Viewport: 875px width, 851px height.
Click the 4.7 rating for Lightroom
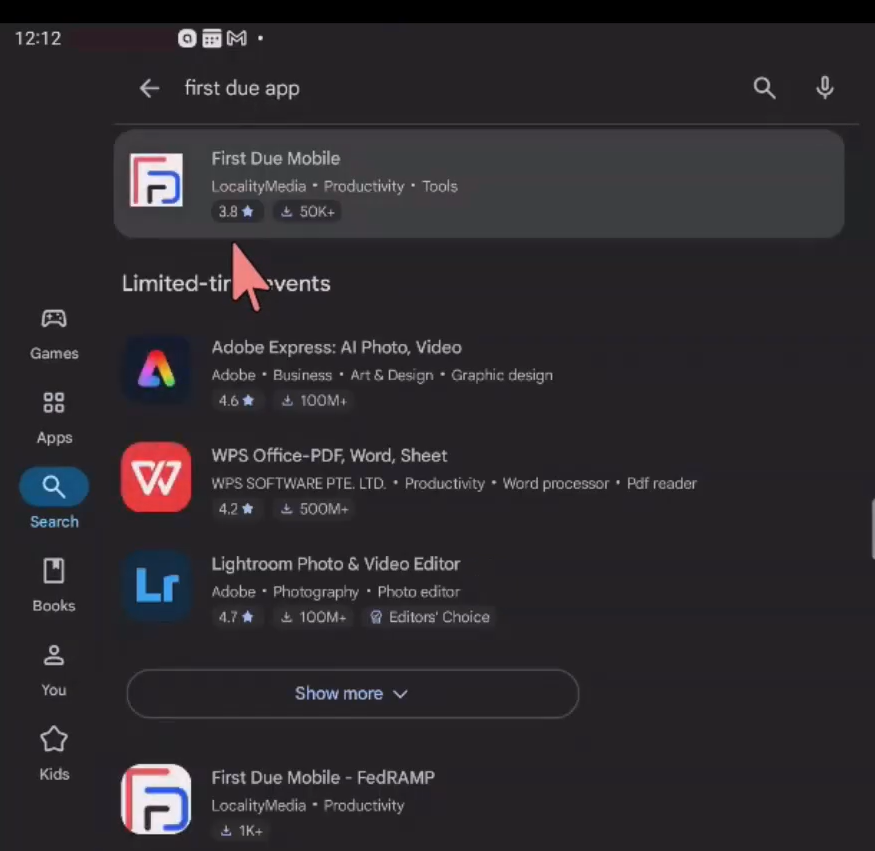[236, 617]
